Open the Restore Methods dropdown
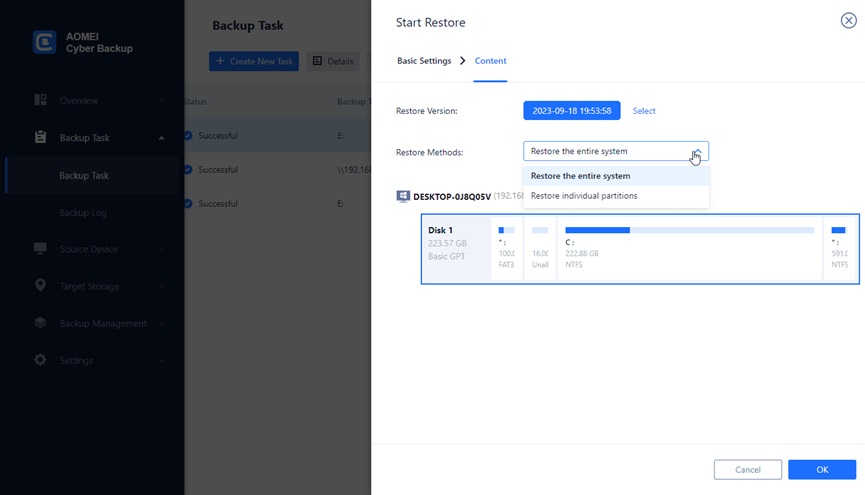Viewport: 865px width, 495px height. click(615, 151)
